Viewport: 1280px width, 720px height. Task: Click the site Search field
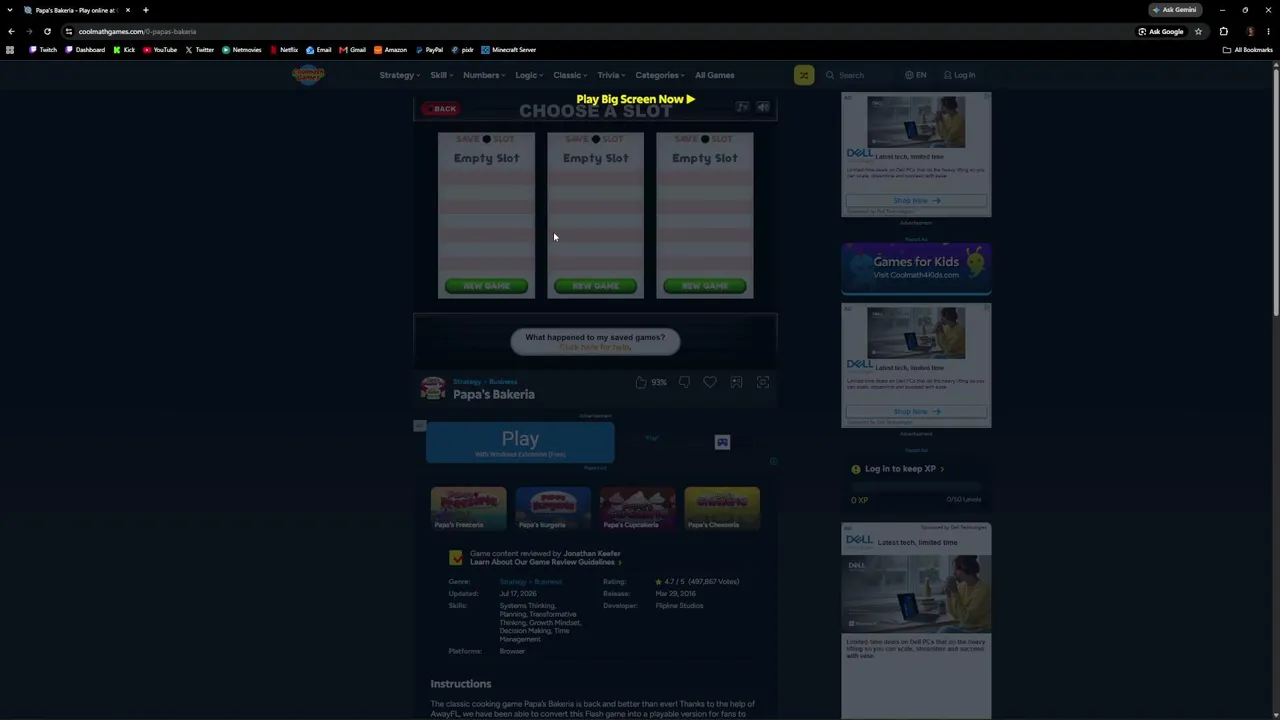click(858, 75)
